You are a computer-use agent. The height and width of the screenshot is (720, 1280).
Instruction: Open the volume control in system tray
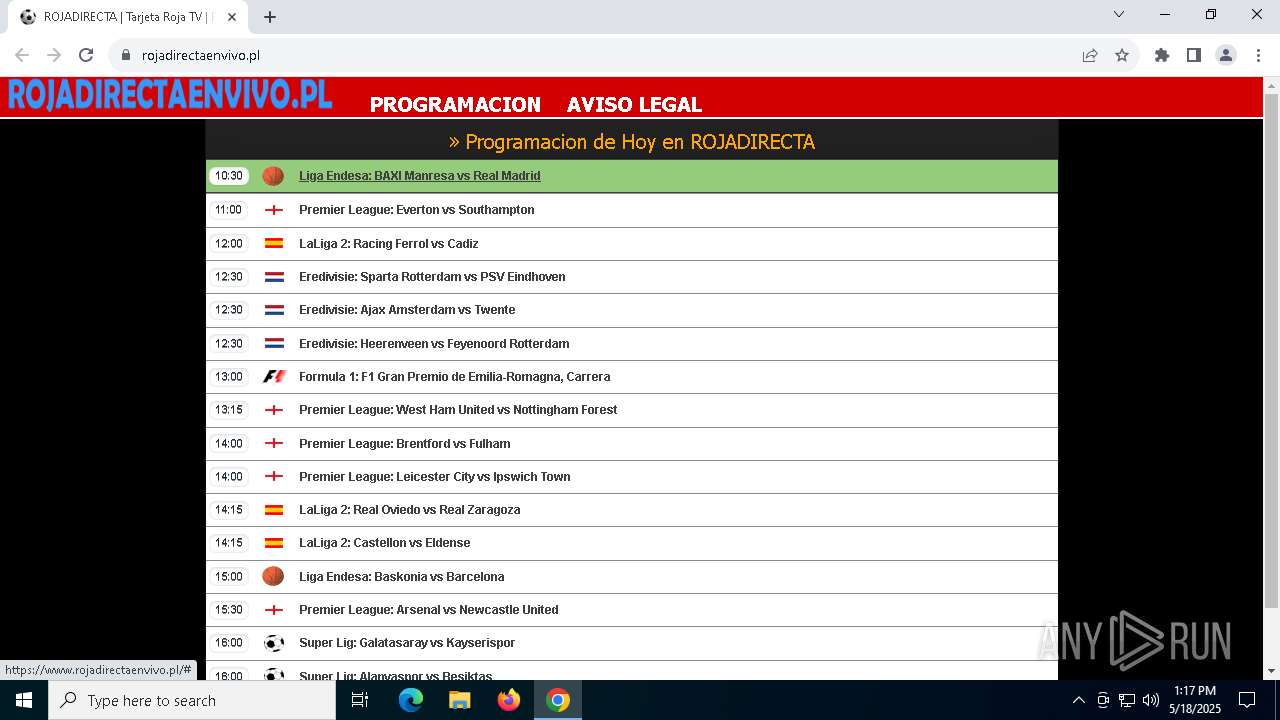(x=1151, y=700)
